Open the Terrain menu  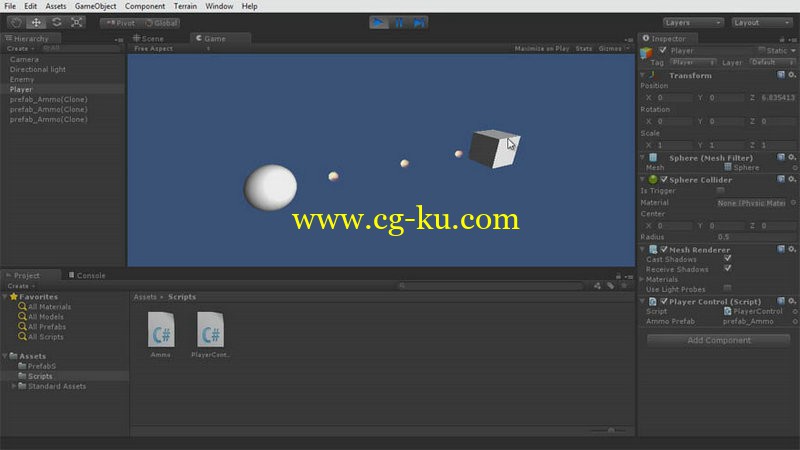pos(185,6)
